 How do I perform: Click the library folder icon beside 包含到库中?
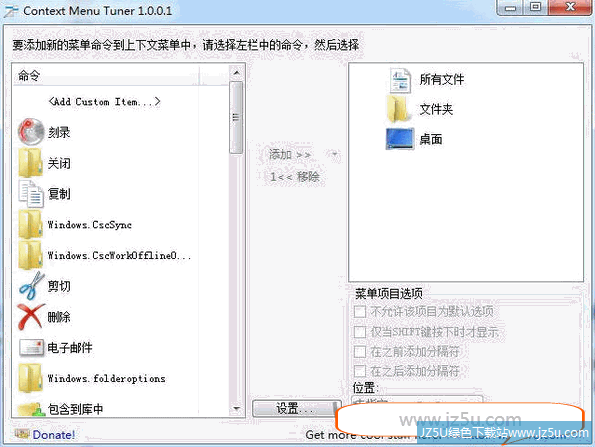(31, 409)
